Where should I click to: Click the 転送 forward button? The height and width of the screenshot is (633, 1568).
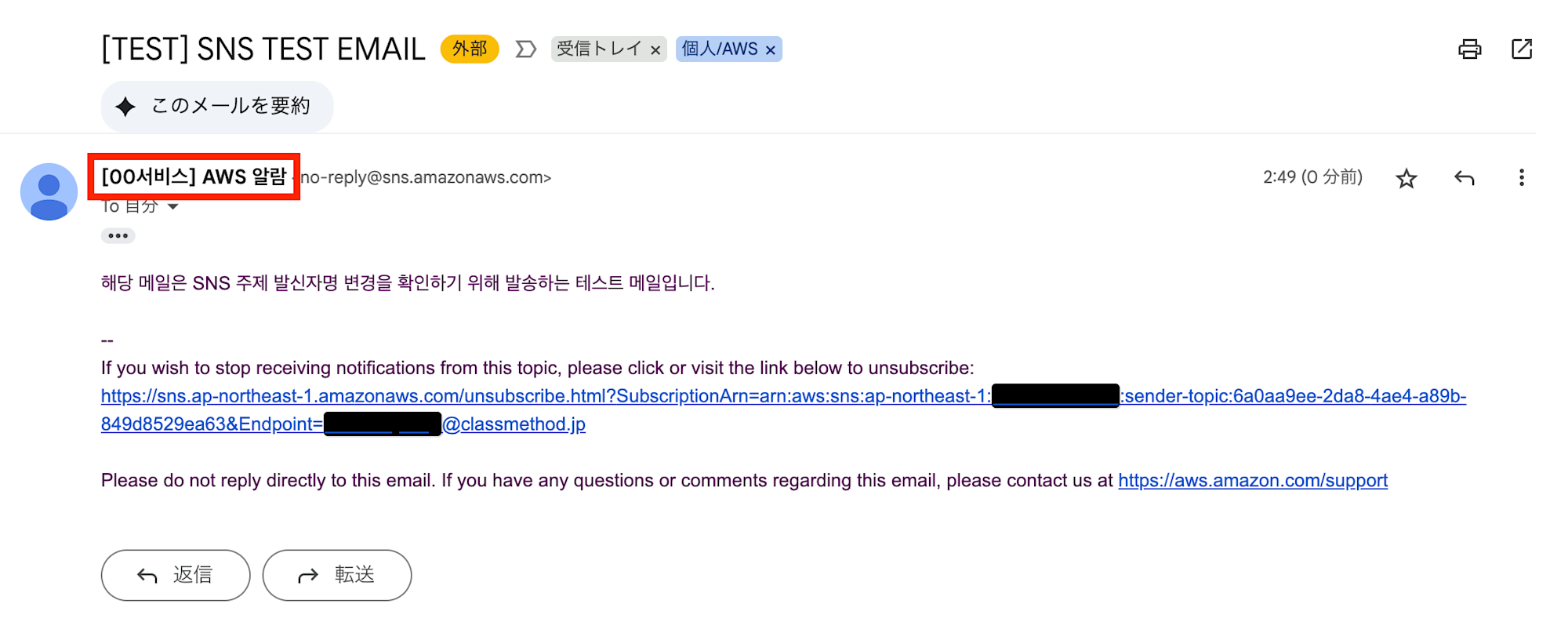[x=337, y=575]
